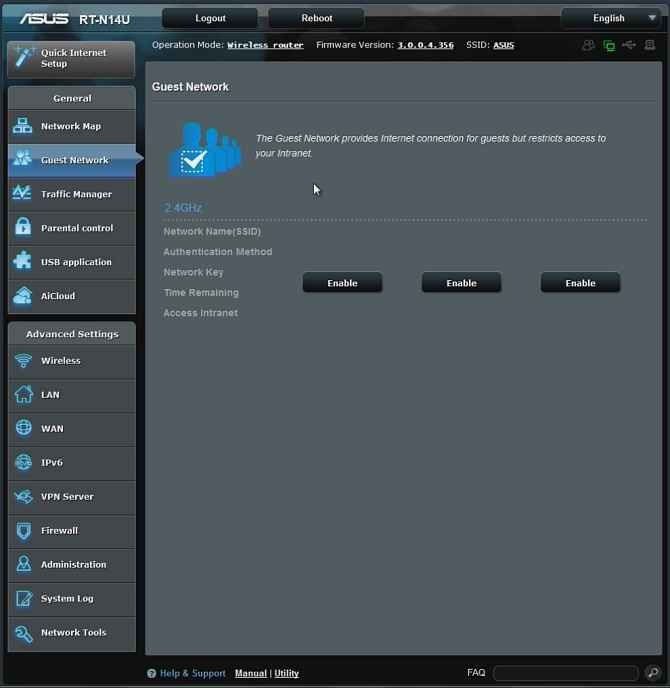Click the Advanced Settings section header
670x688 pixels.
click(x=72, y=334)
